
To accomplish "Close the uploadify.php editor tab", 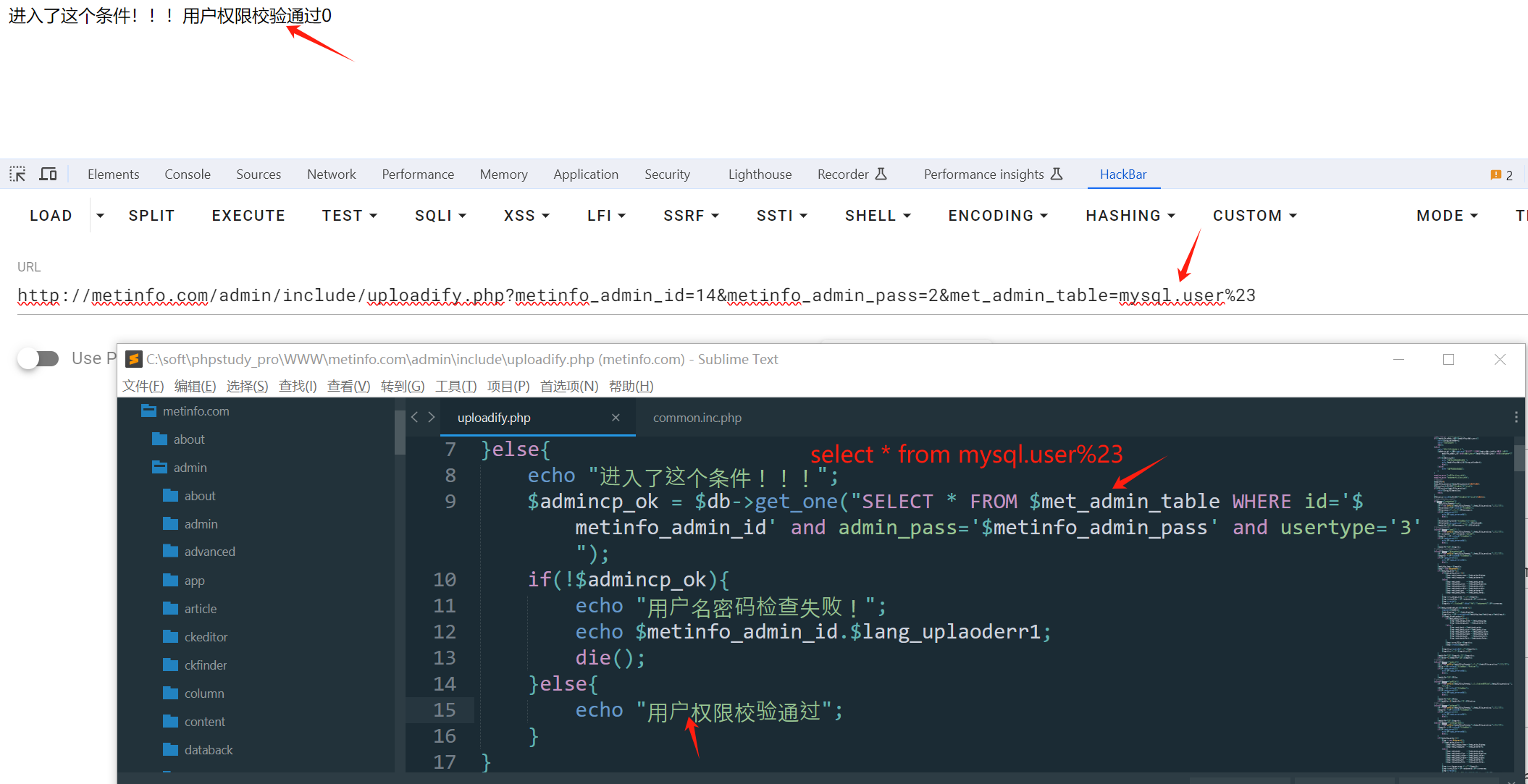I will click(616, 418).
